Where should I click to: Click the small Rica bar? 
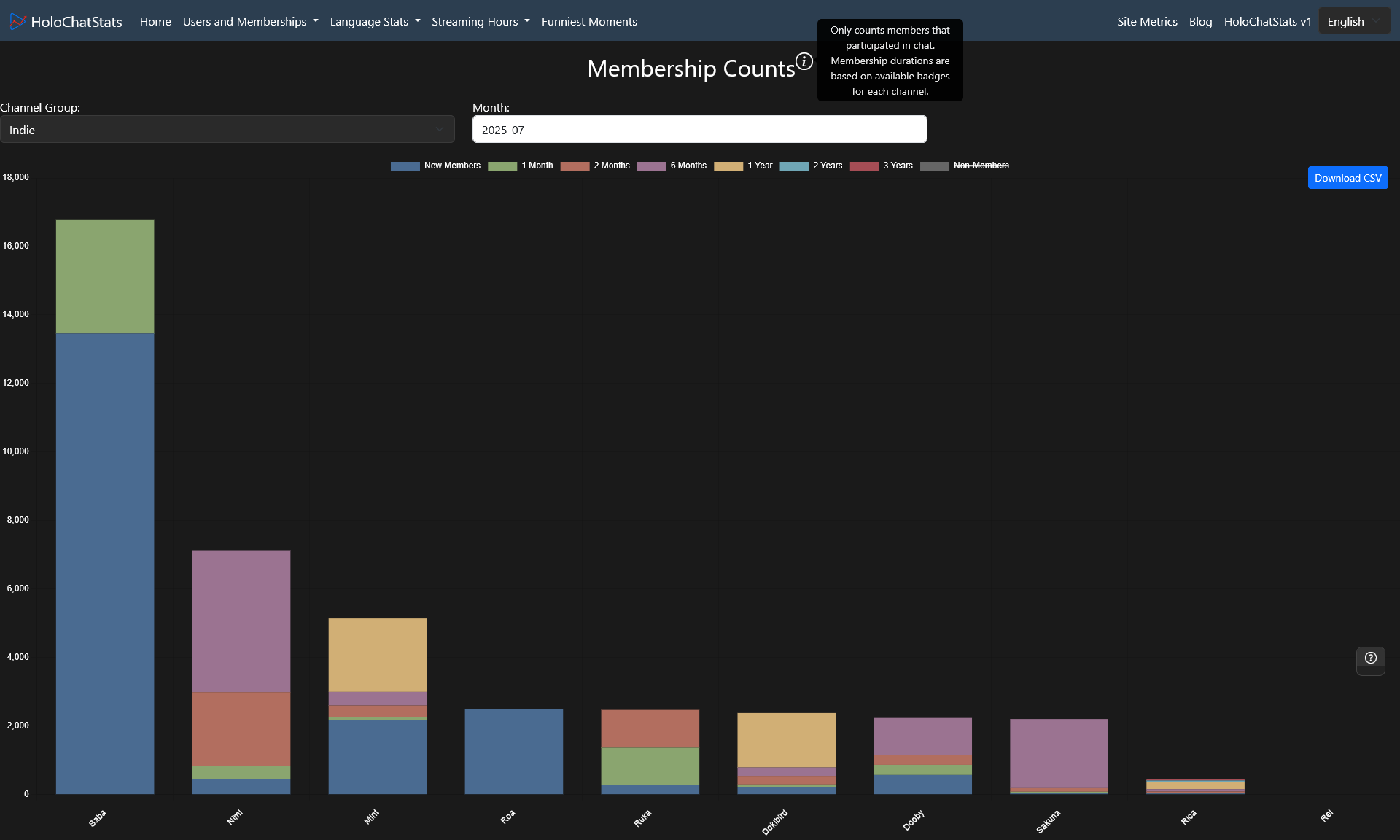tap(1196, 787)
